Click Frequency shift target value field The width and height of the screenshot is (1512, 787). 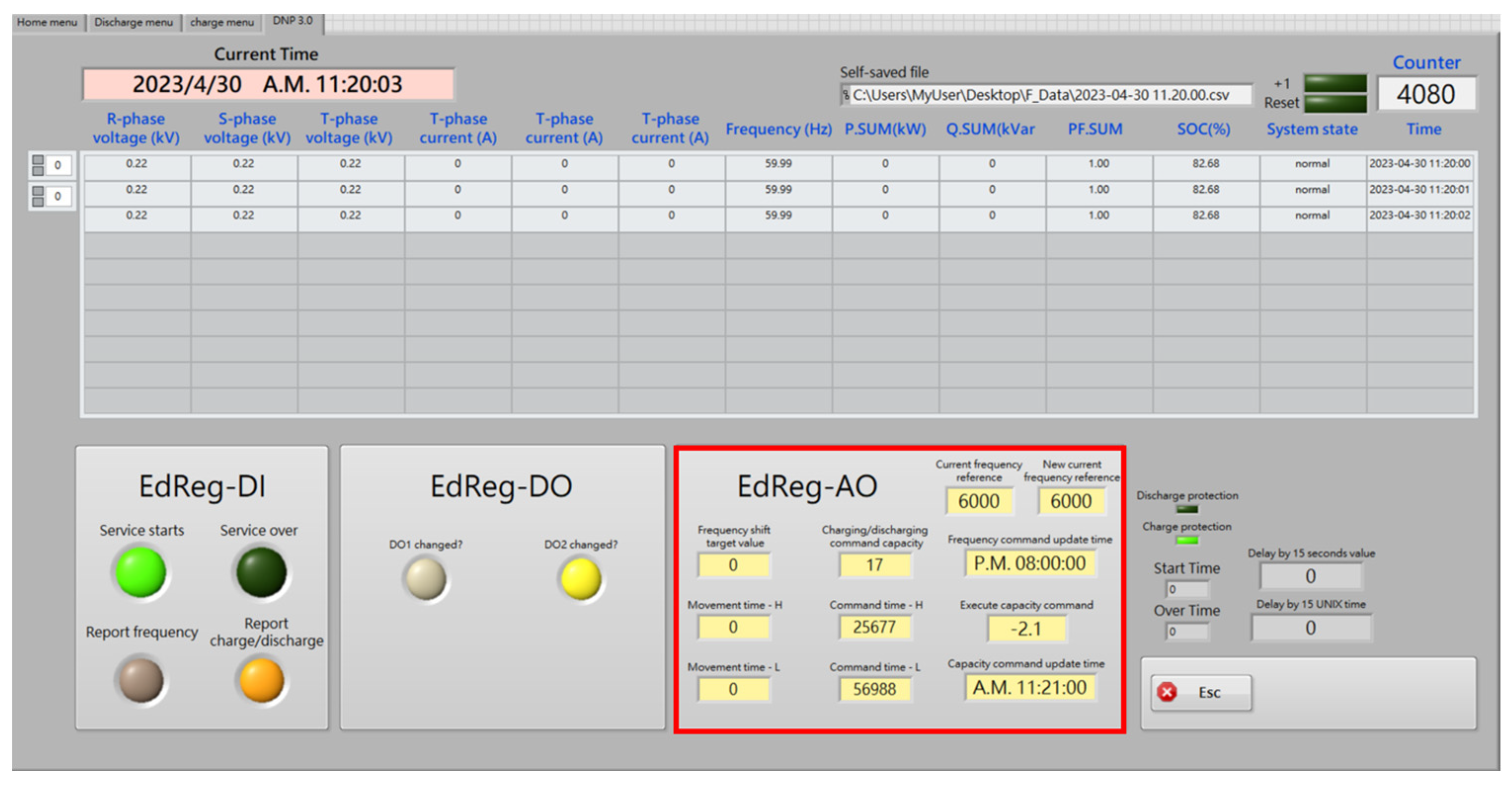pos(733,566)
